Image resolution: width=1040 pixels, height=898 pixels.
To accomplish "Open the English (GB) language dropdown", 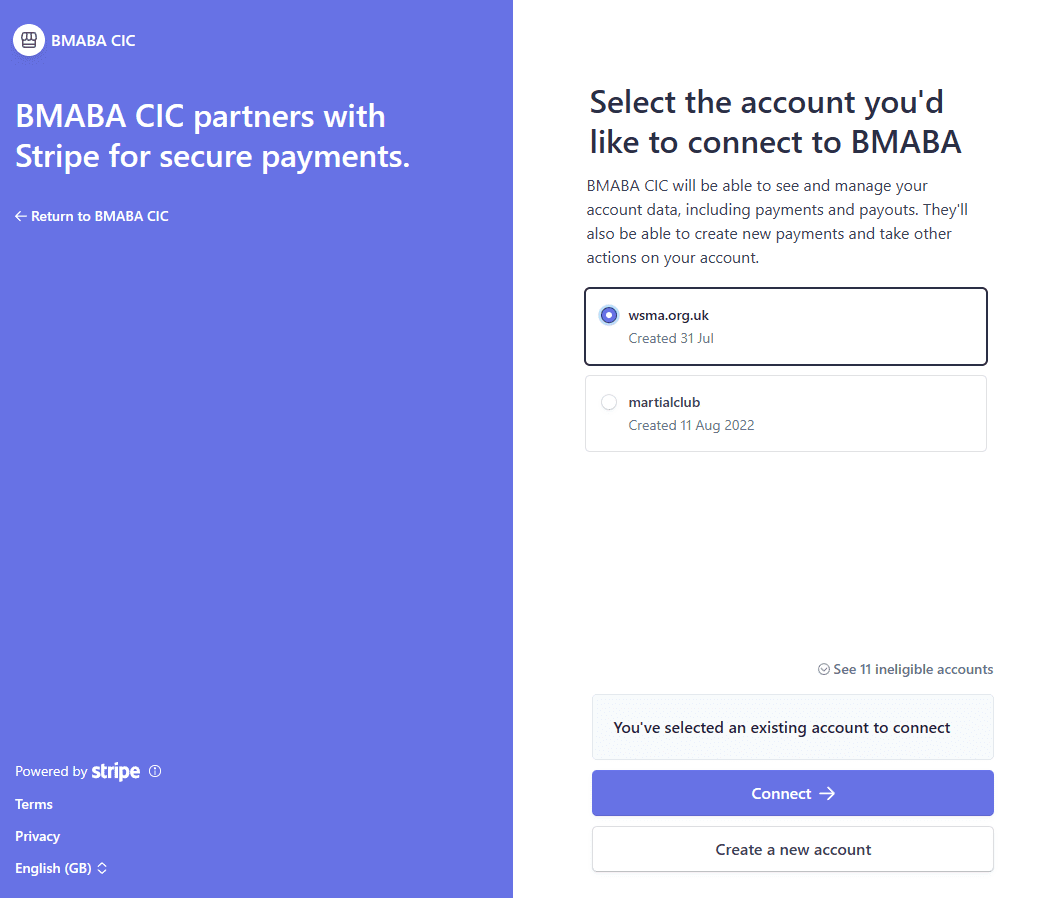I will [x=61, y=868].
